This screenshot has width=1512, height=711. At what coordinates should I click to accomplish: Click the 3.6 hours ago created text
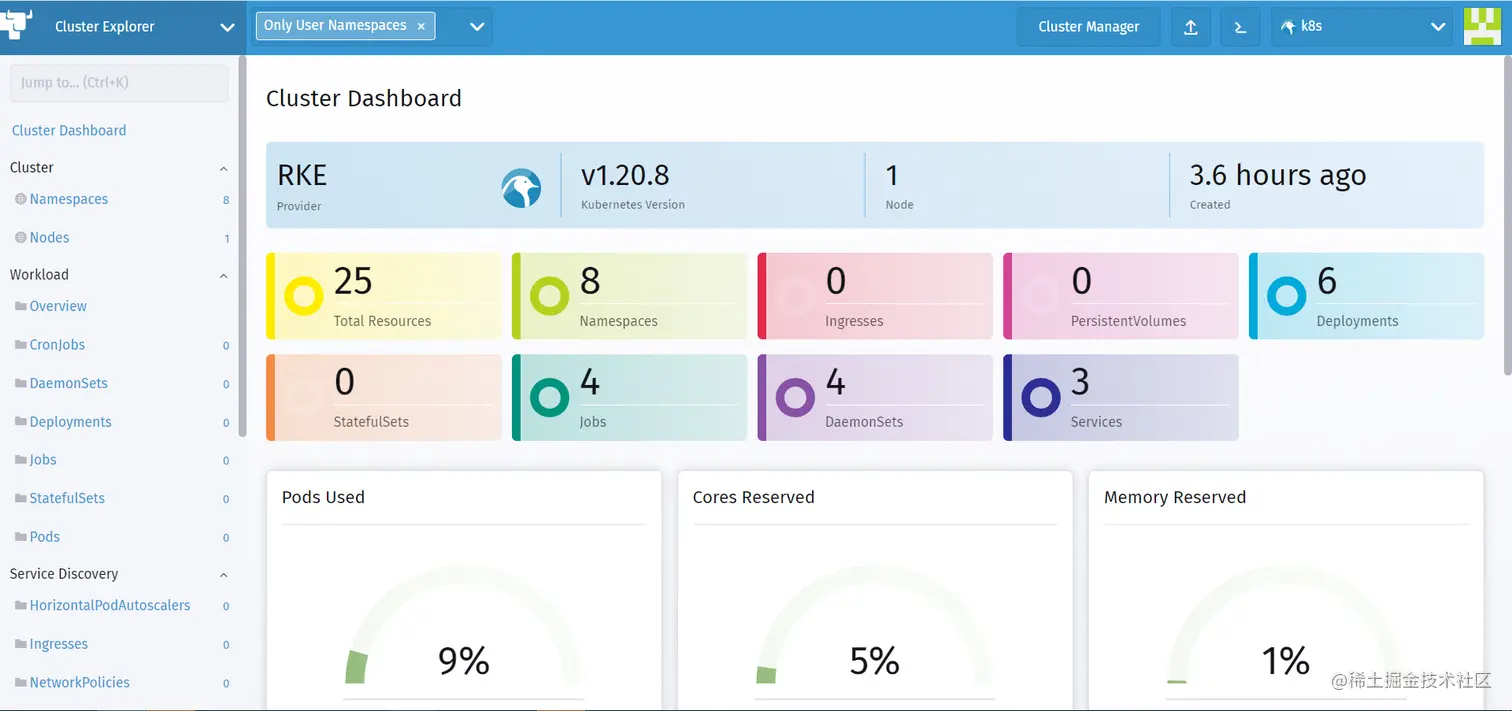click(1278, 175)
